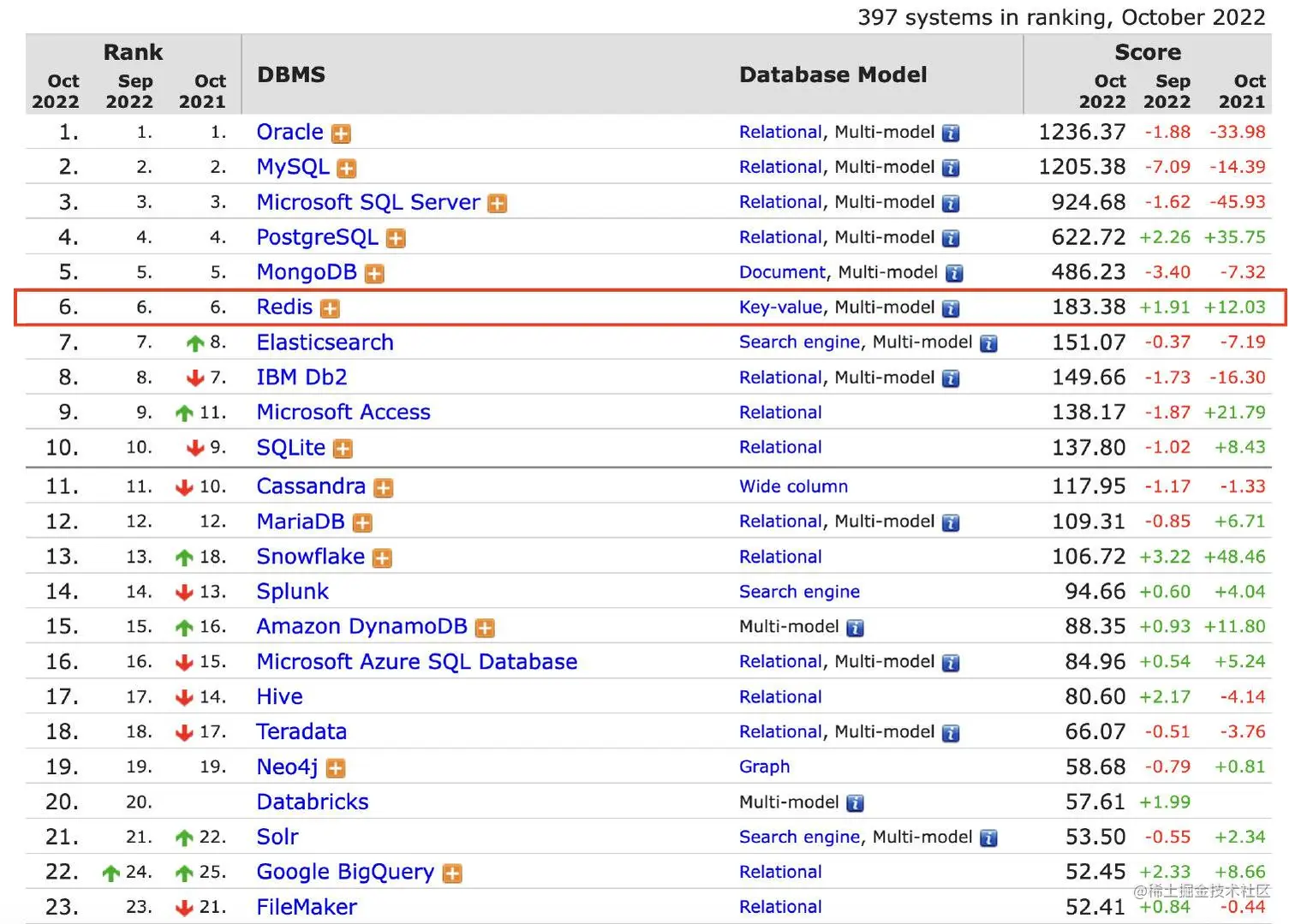Image resolution: width=1295 pixels, height=924 pixels.
Task: Open the plus icon beside Snowflake
Action: (x=382, y=558)
